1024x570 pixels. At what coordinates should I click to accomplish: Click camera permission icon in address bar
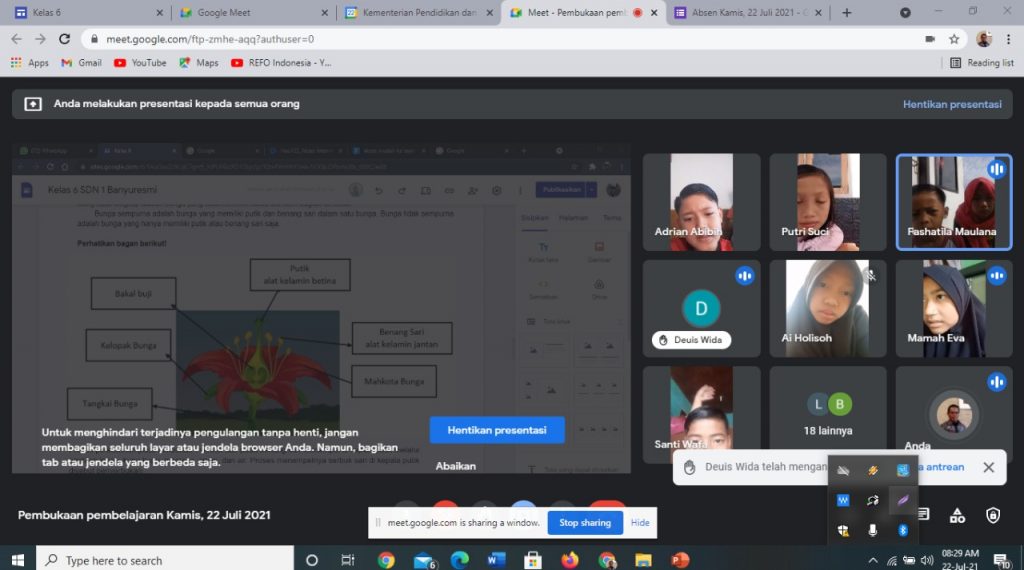pyautogui.click(x=930, y=39)
